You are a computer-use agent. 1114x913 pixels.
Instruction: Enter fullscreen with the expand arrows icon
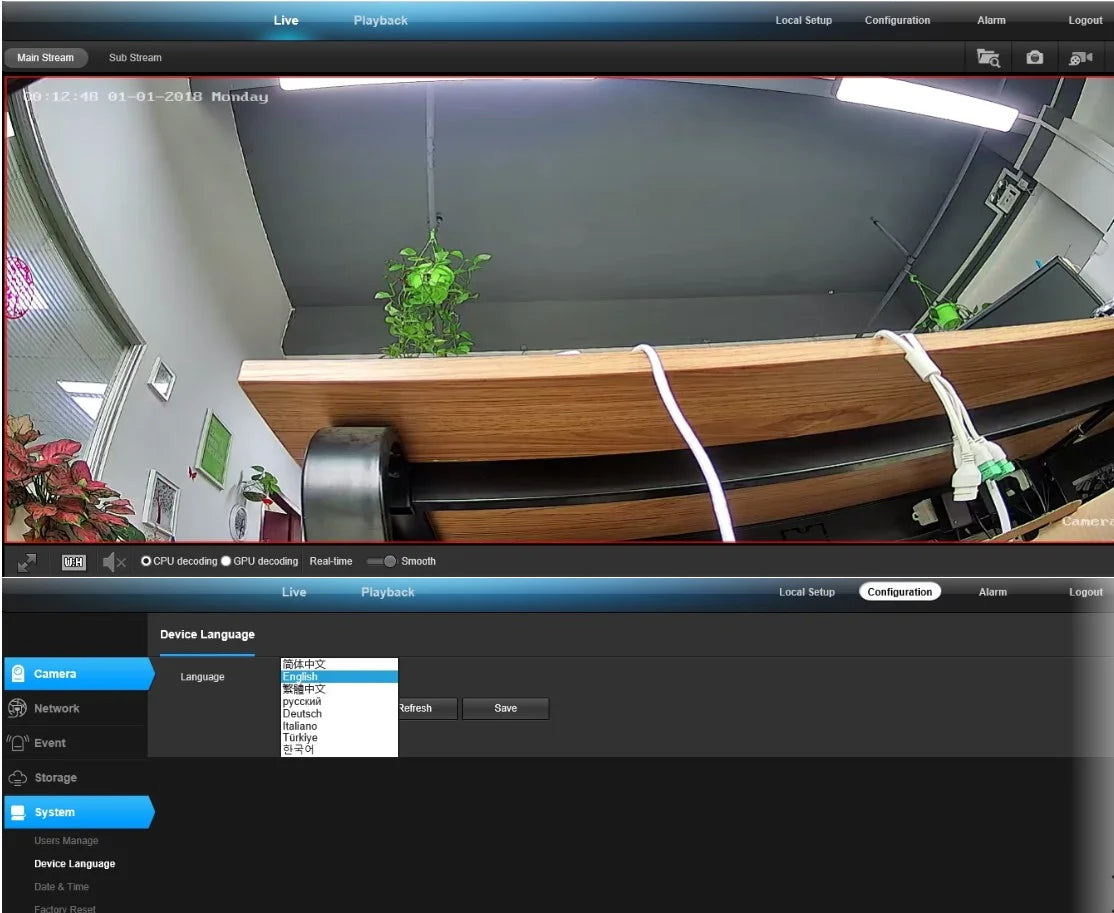[27, 562]
